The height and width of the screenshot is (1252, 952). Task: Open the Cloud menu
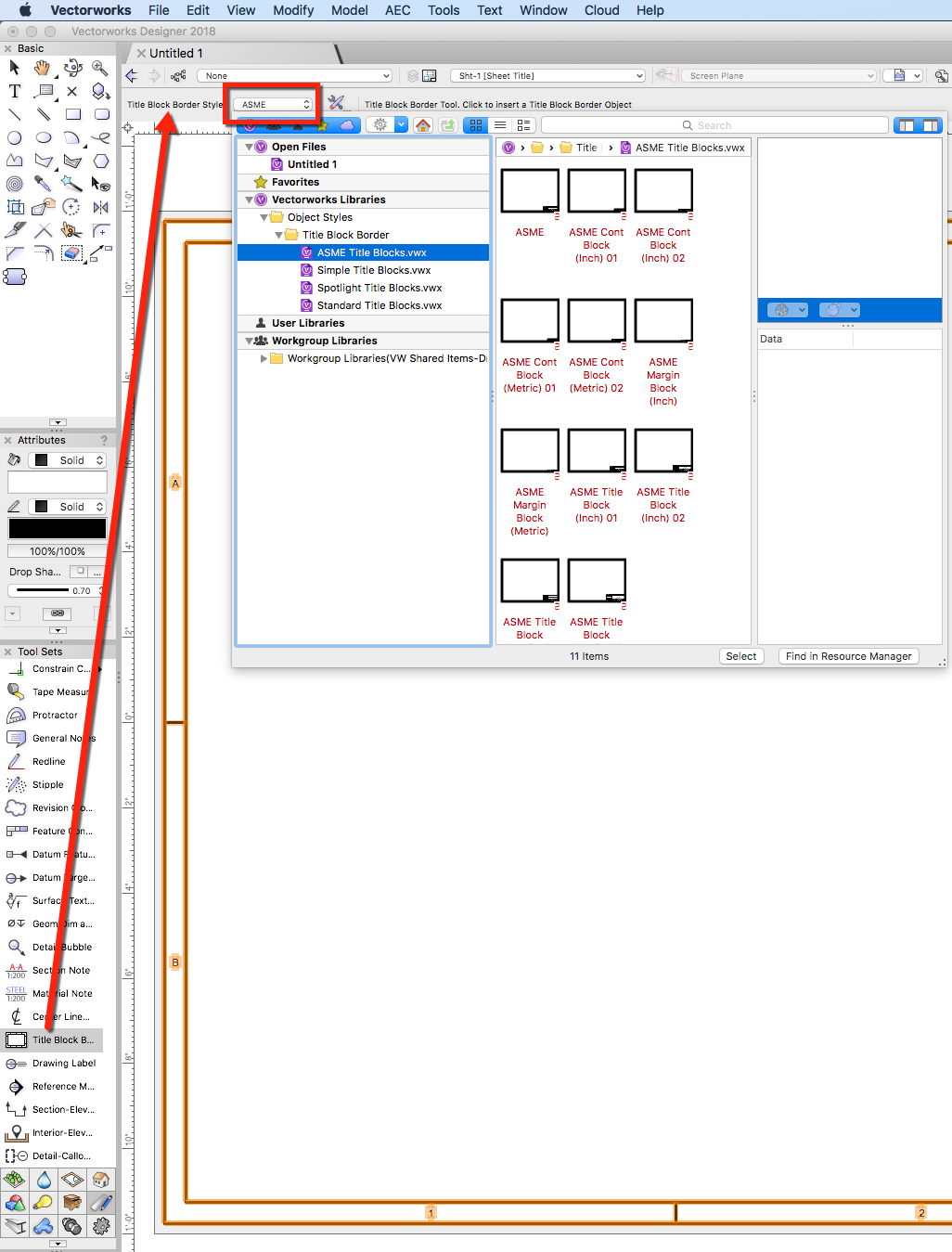pos(602,10)
